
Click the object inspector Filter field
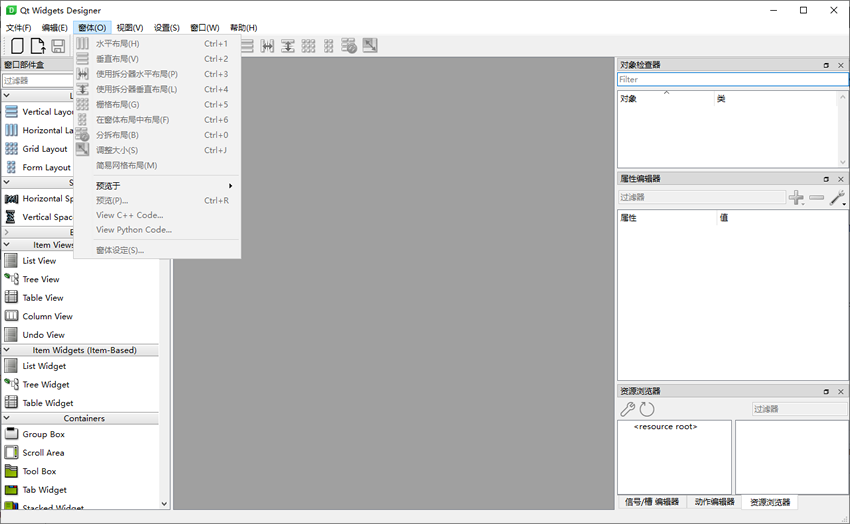pos(733,79)
